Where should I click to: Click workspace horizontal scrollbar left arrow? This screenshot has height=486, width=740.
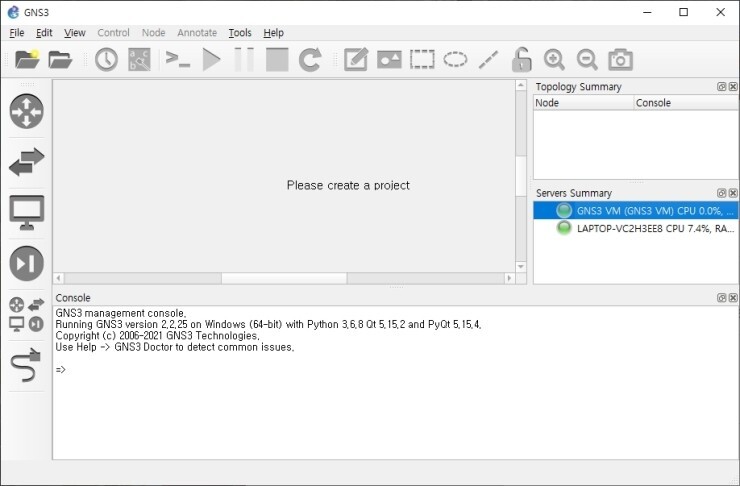[59, 278]
